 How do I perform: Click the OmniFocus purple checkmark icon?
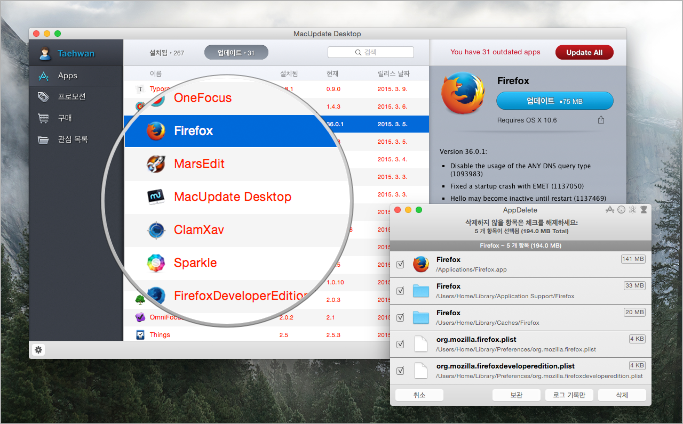140,317
